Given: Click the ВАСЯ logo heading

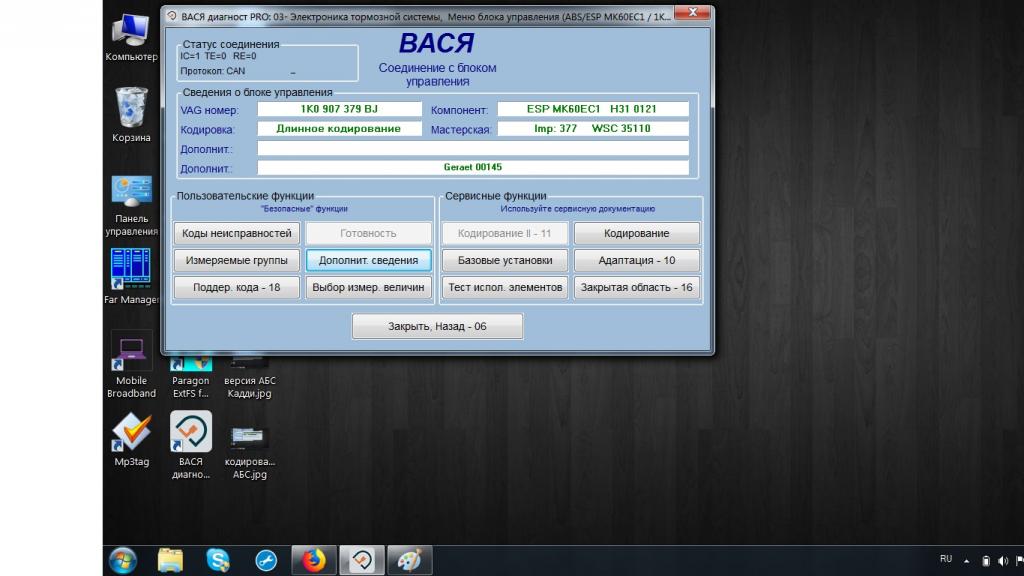Looking at the screenshot, I should pos(437,43).
